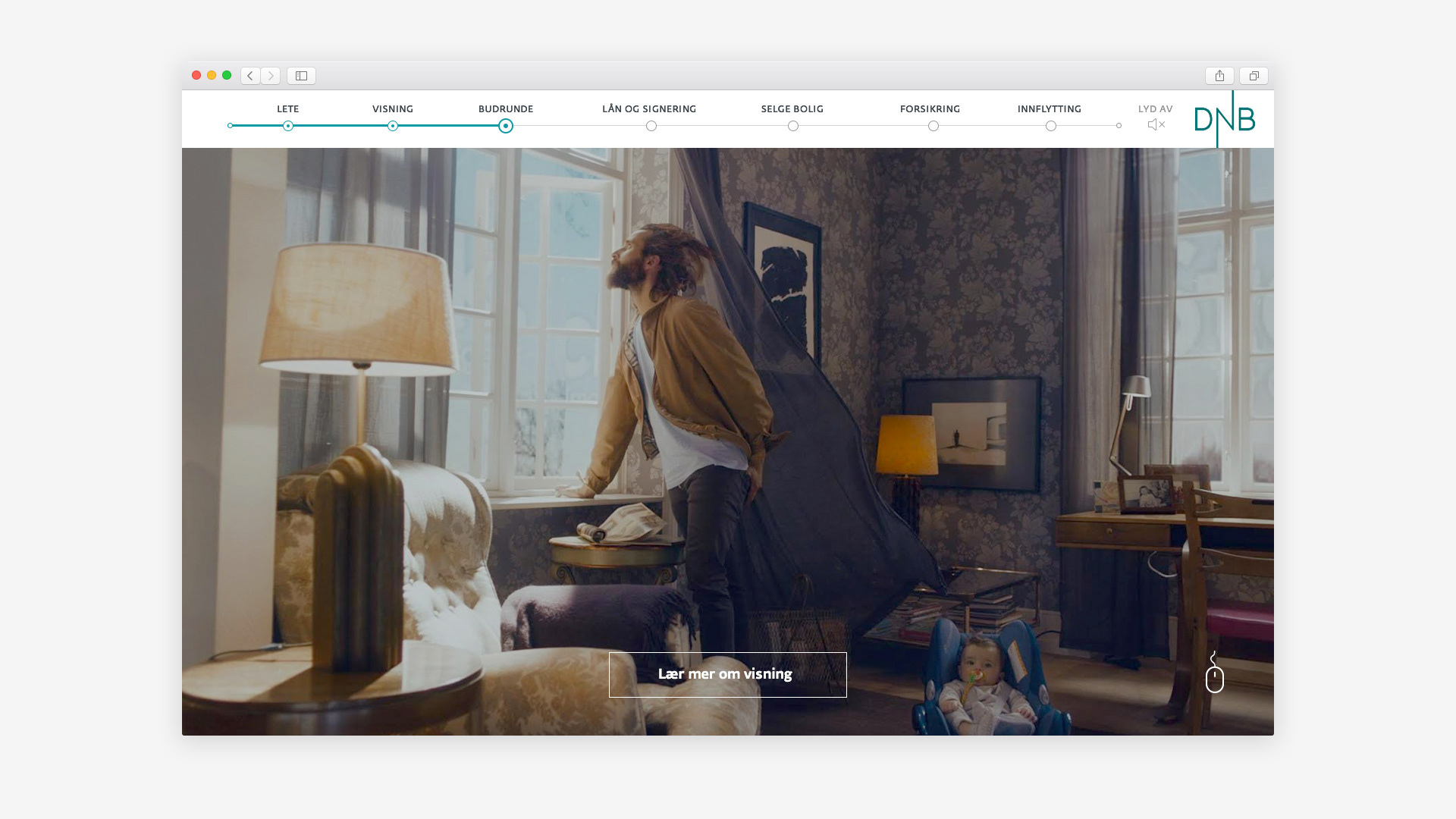
Task: Jump to the LÅN OG SIGNERING timeline dot
Action: tap(651, 126)
